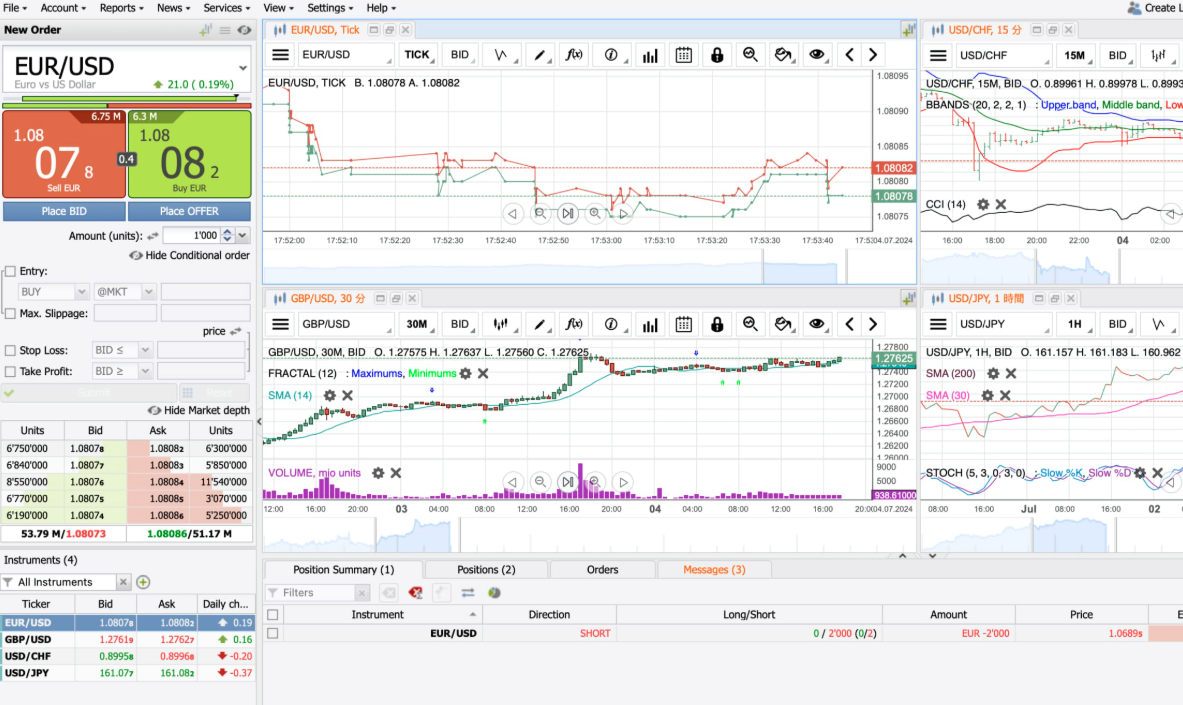This screenshot has height=705, width=1183.
Task: Click the red Sell EUR price tile
Action: pyautogui.click(x=63, y=154)
